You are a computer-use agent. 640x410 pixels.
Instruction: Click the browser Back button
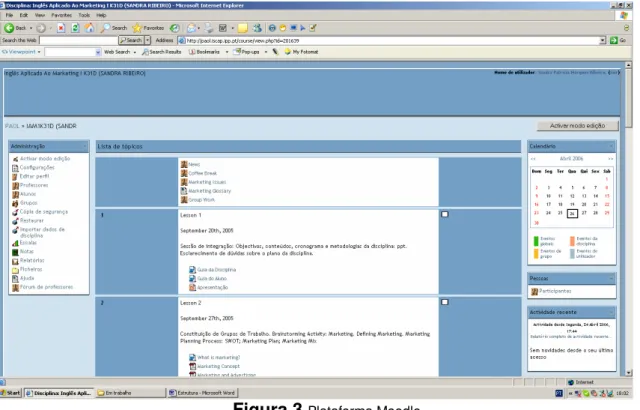[x=15, y=28]
